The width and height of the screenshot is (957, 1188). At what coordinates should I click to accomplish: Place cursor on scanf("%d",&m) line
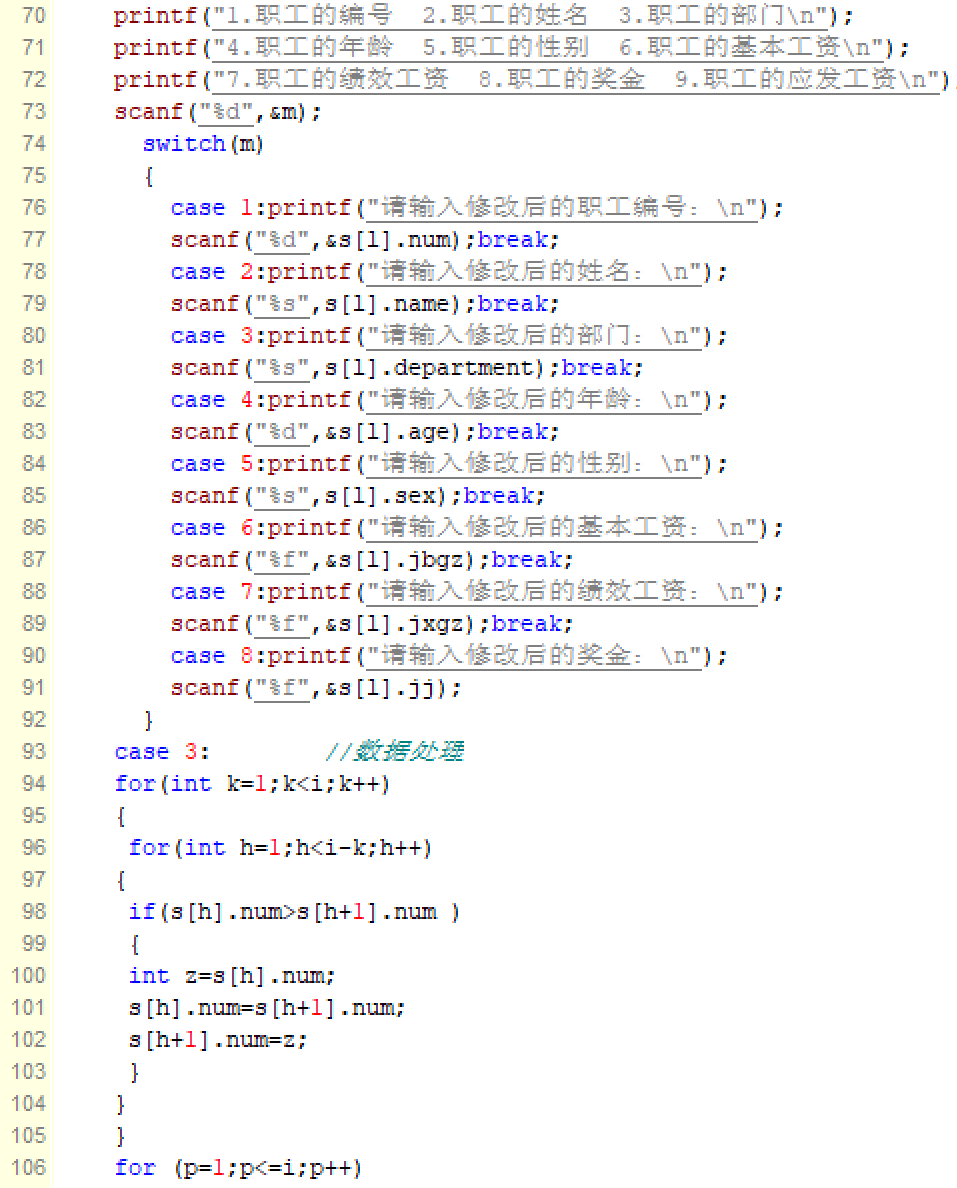click(217, 111)
